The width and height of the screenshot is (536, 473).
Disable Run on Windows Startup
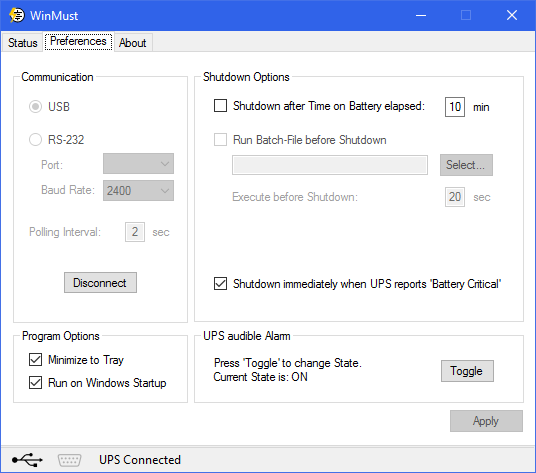point(36,383)
